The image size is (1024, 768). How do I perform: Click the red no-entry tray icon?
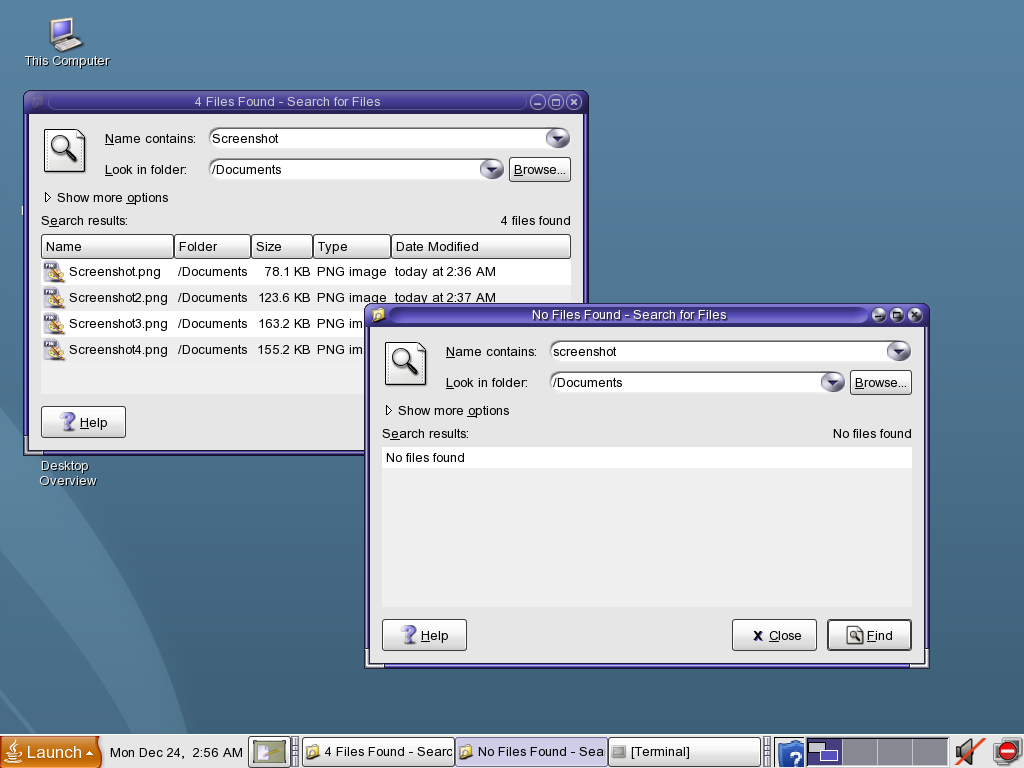point(1007,752)
